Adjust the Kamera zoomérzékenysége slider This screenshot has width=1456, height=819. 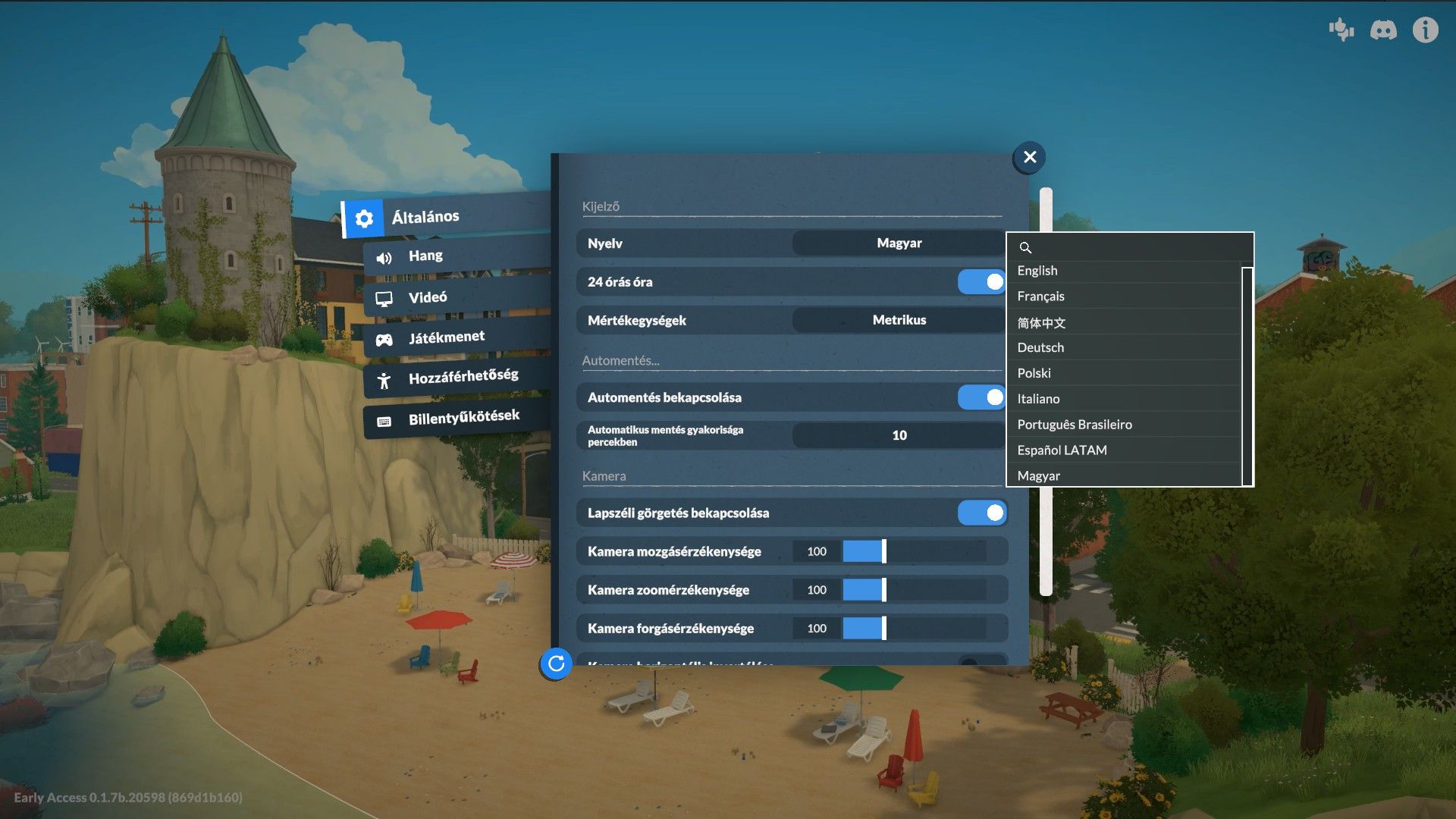(914, 590)
